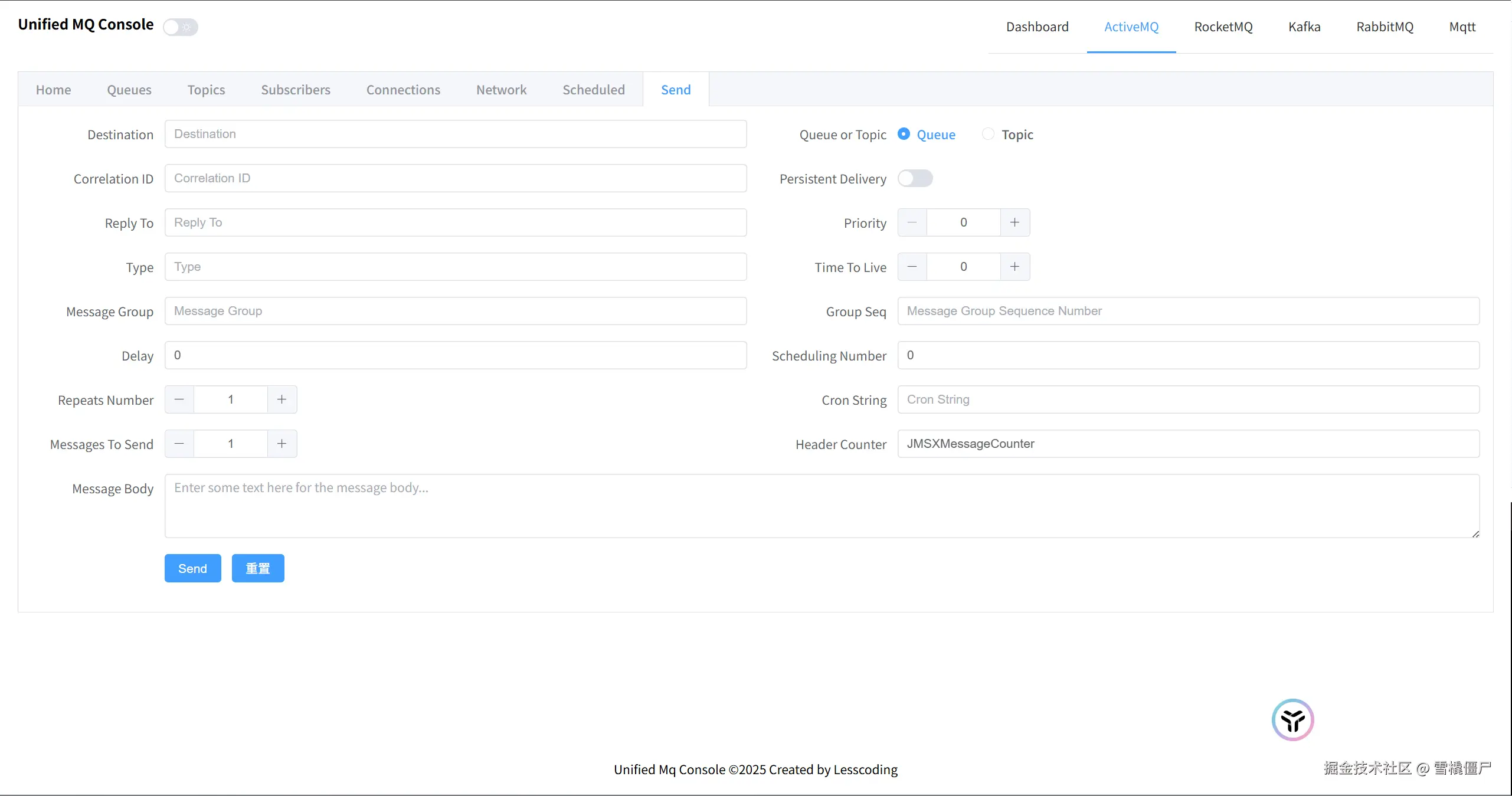Enable the Persistent Delivery switch
Viewport: 1512px width, 796px height.
point(915,178)
